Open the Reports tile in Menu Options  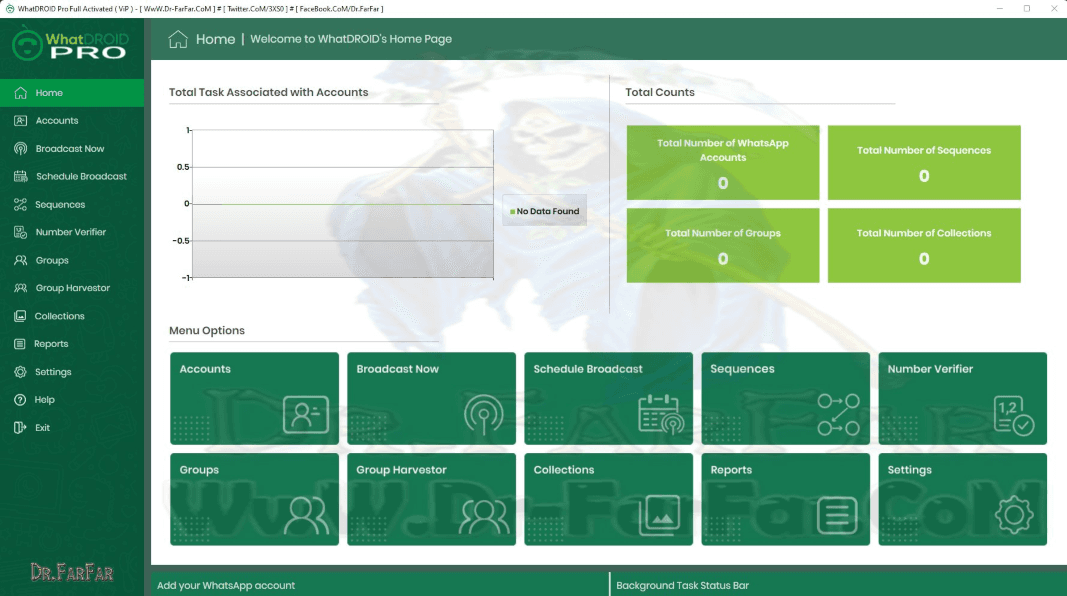click(x=785, y=499)
